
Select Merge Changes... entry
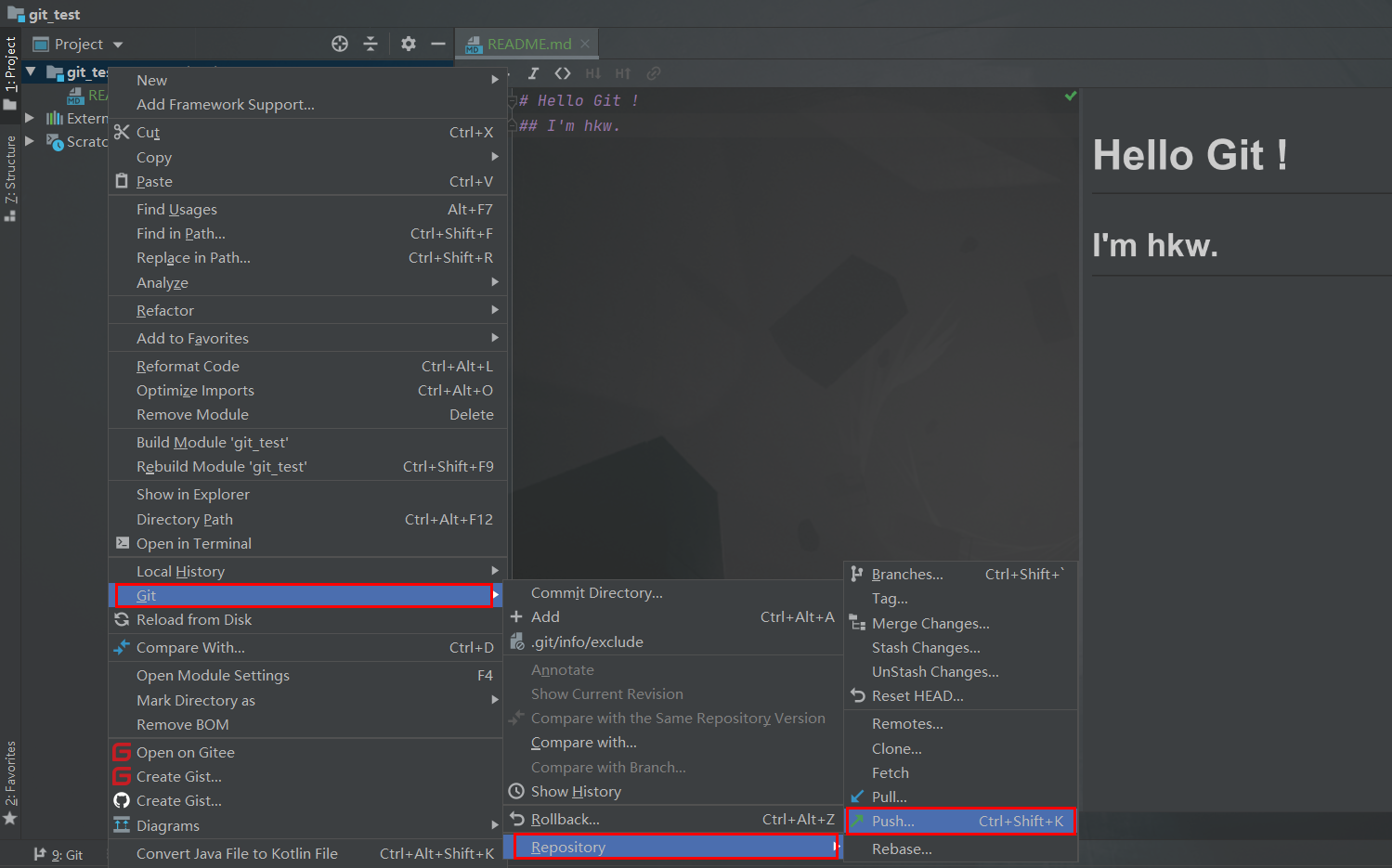click(x=960, y=623)
